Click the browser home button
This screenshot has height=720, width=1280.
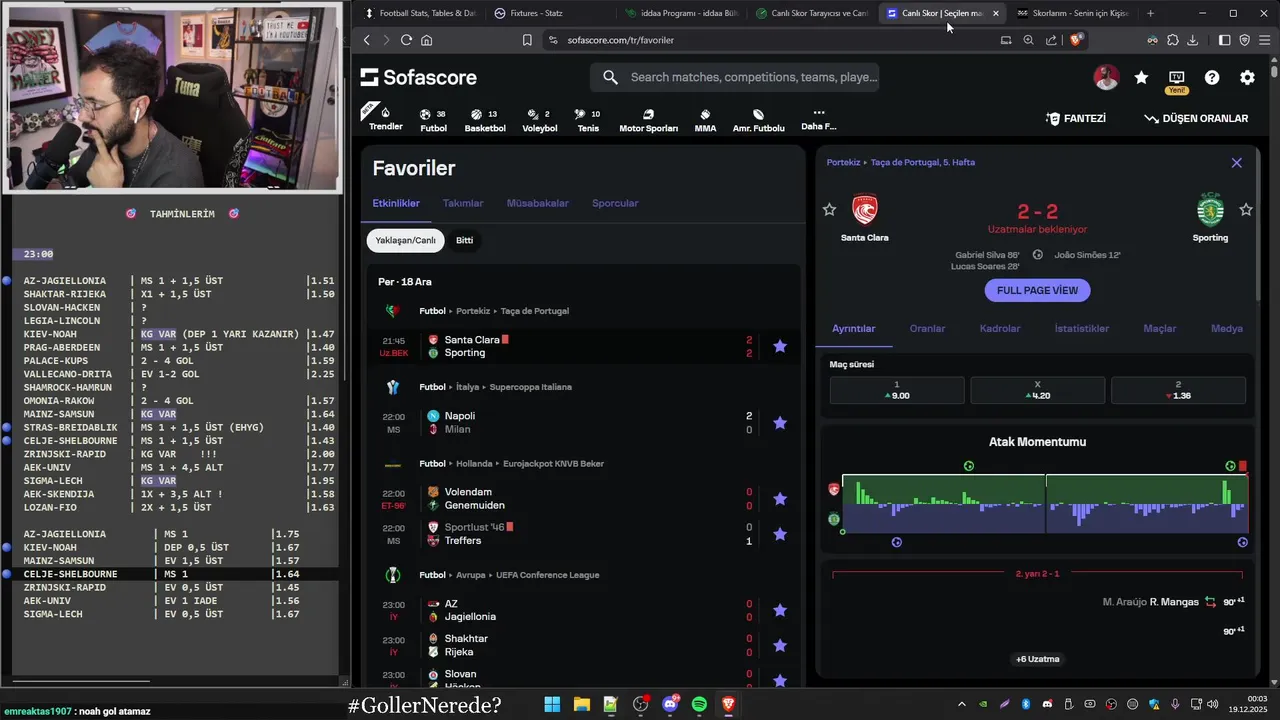[x=427, y=40]
